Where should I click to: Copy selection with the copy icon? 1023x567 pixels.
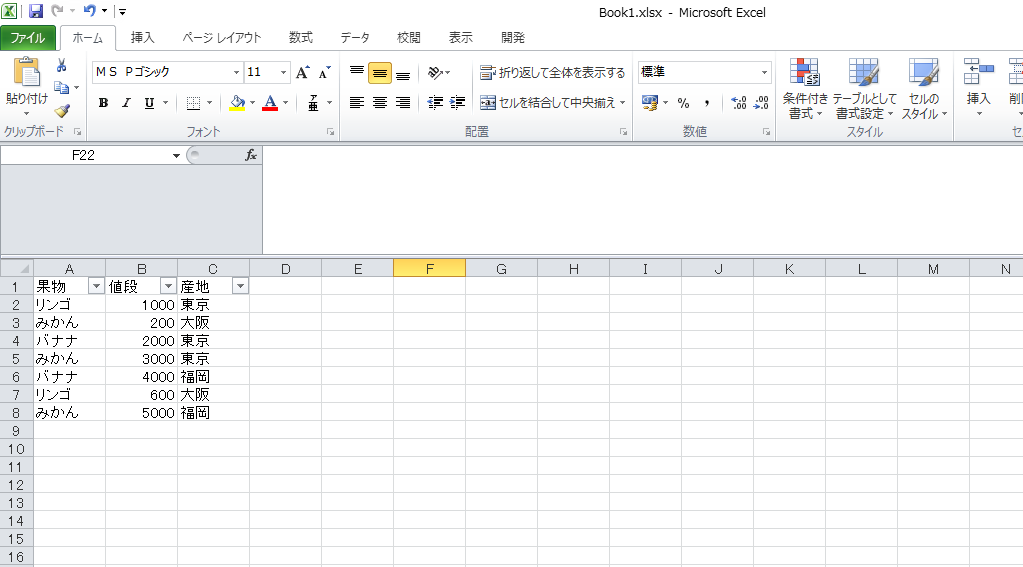pyautogui.click(x=61, y=87)
